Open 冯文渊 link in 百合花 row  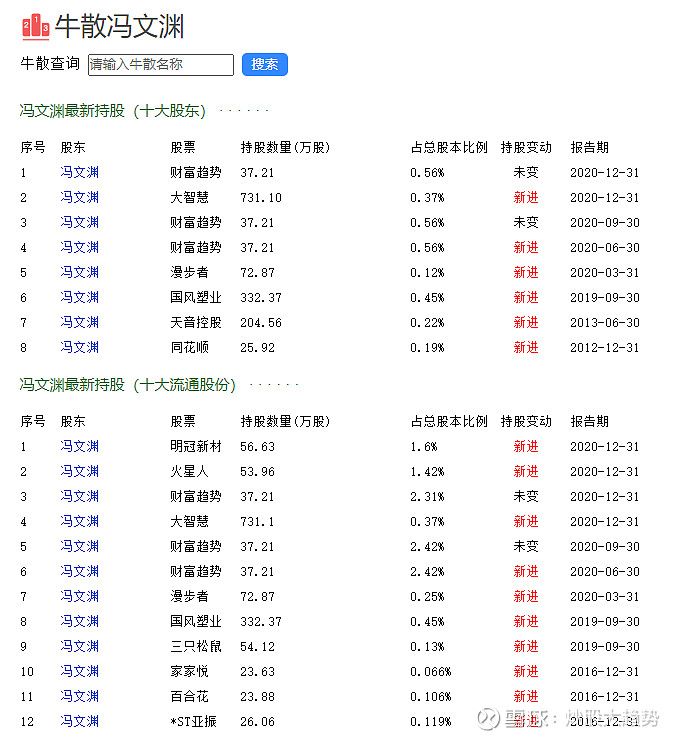tap(80, 696)
